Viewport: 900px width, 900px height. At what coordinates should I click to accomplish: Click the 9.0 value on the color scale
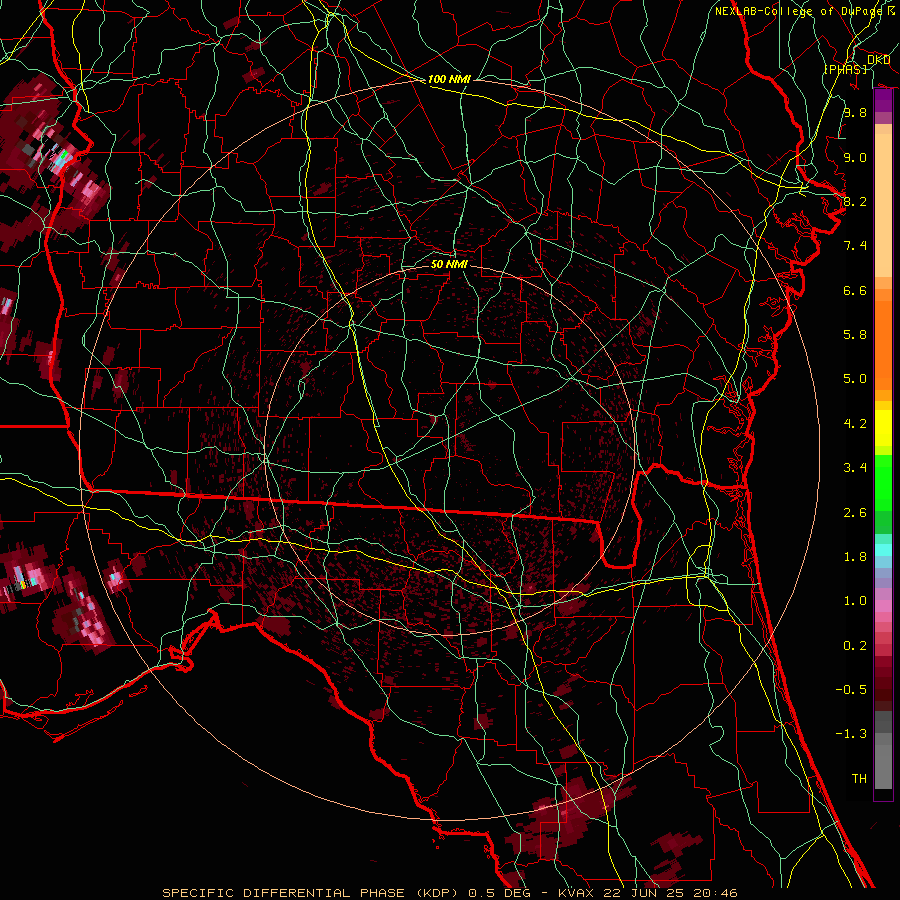tap(855, 157)
